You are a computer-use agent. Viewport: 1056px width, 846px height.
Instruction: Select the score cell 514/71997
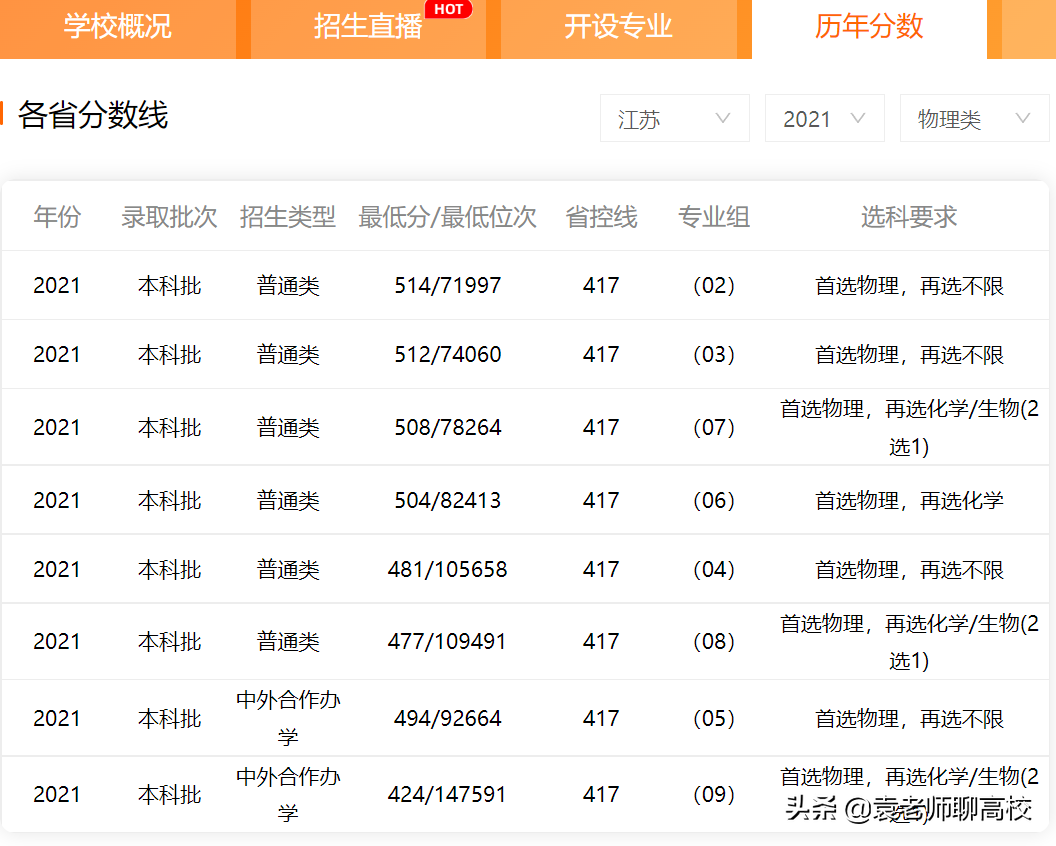click(447, 285)
